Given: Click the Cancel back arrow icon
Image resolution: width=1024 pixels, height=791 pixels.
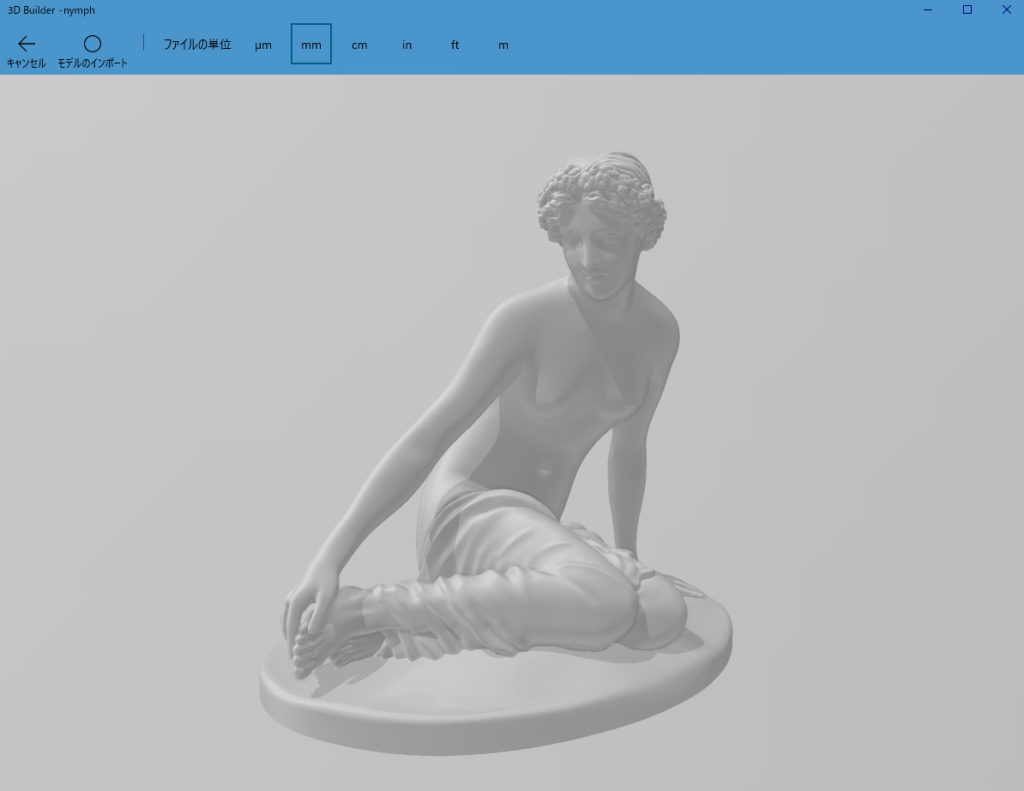Looking at the screenshot, I should (26, 43).
